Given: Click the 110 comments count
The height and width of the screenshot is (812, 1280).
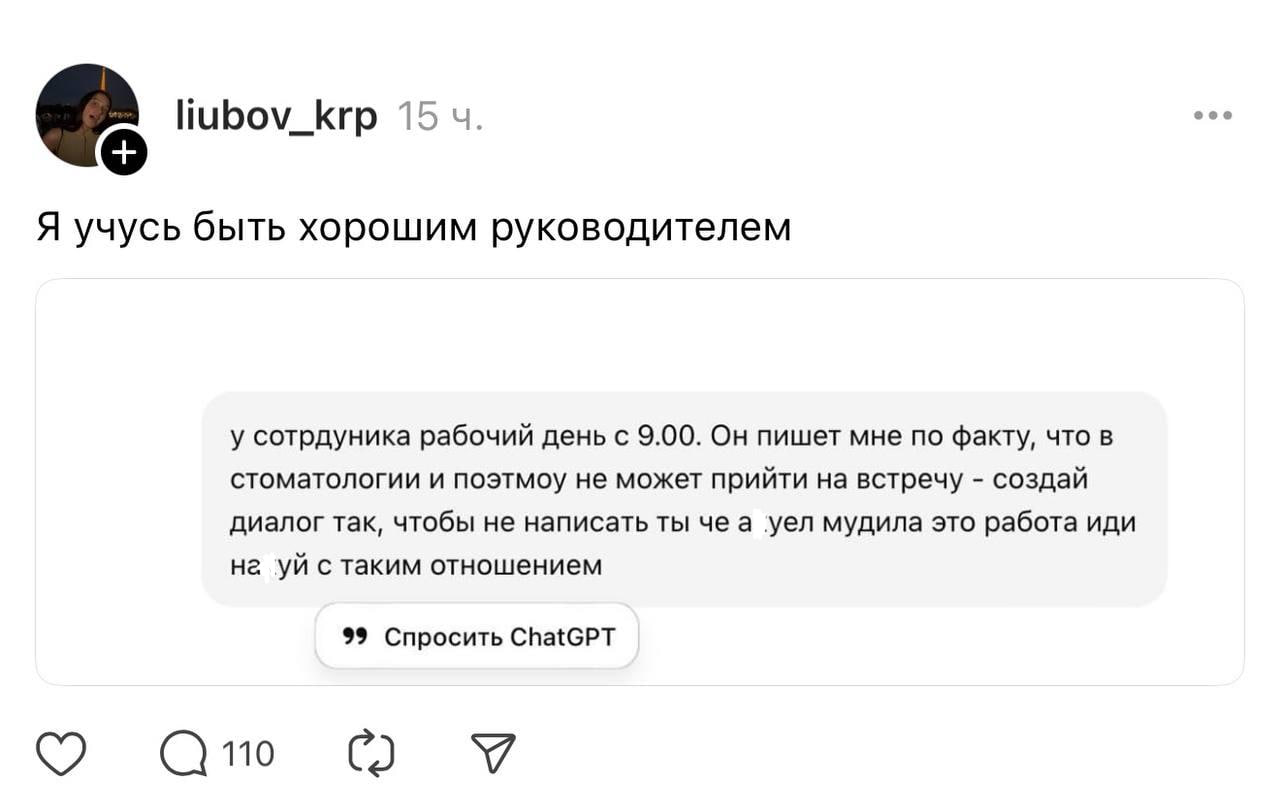Looking at the screenshot, I should (x=247, y=754).
